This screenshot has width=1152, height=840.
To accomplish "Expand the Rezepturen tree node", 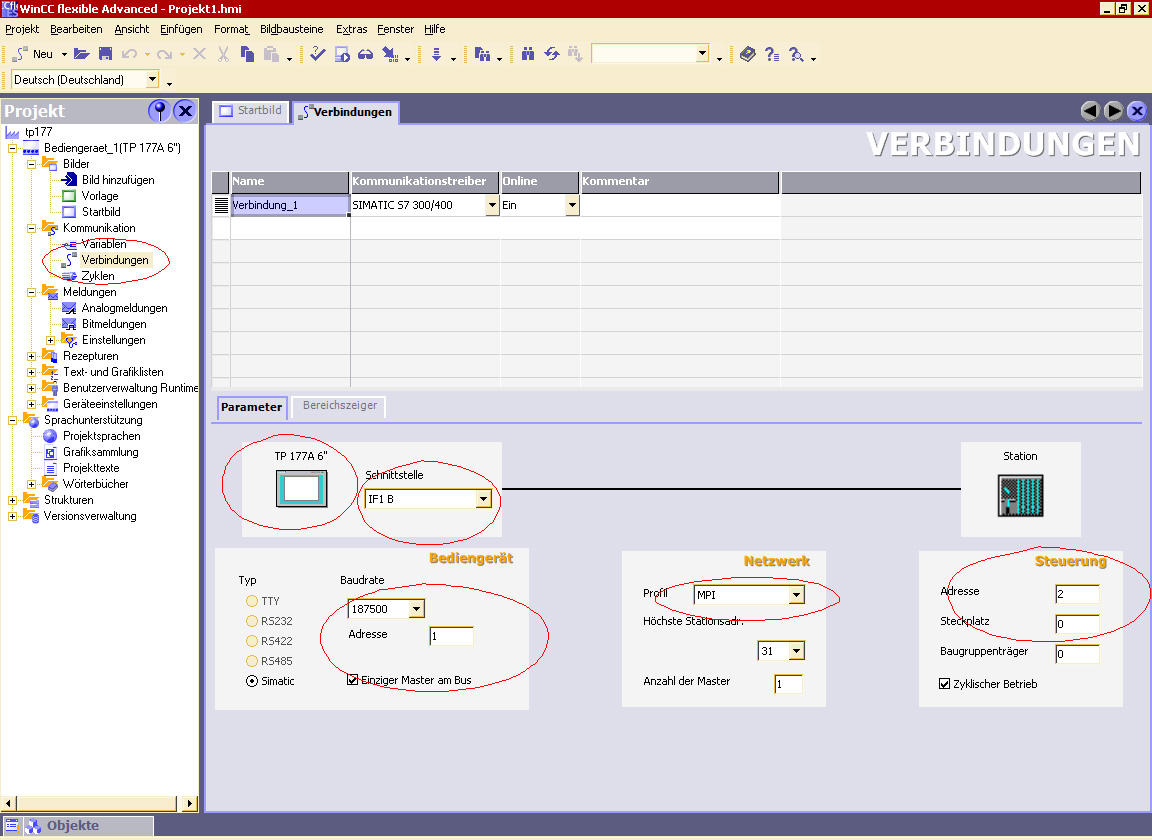I will [32, 356].
